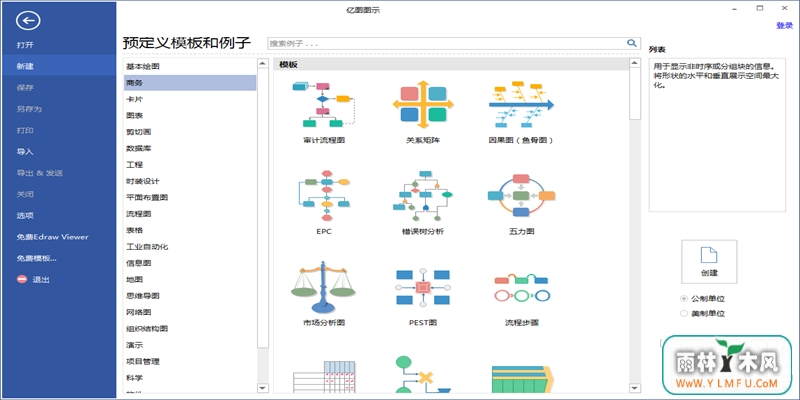800x400 pixels.
Task: Choose the 市场分析图 scales icon
Action: point(323,287)
